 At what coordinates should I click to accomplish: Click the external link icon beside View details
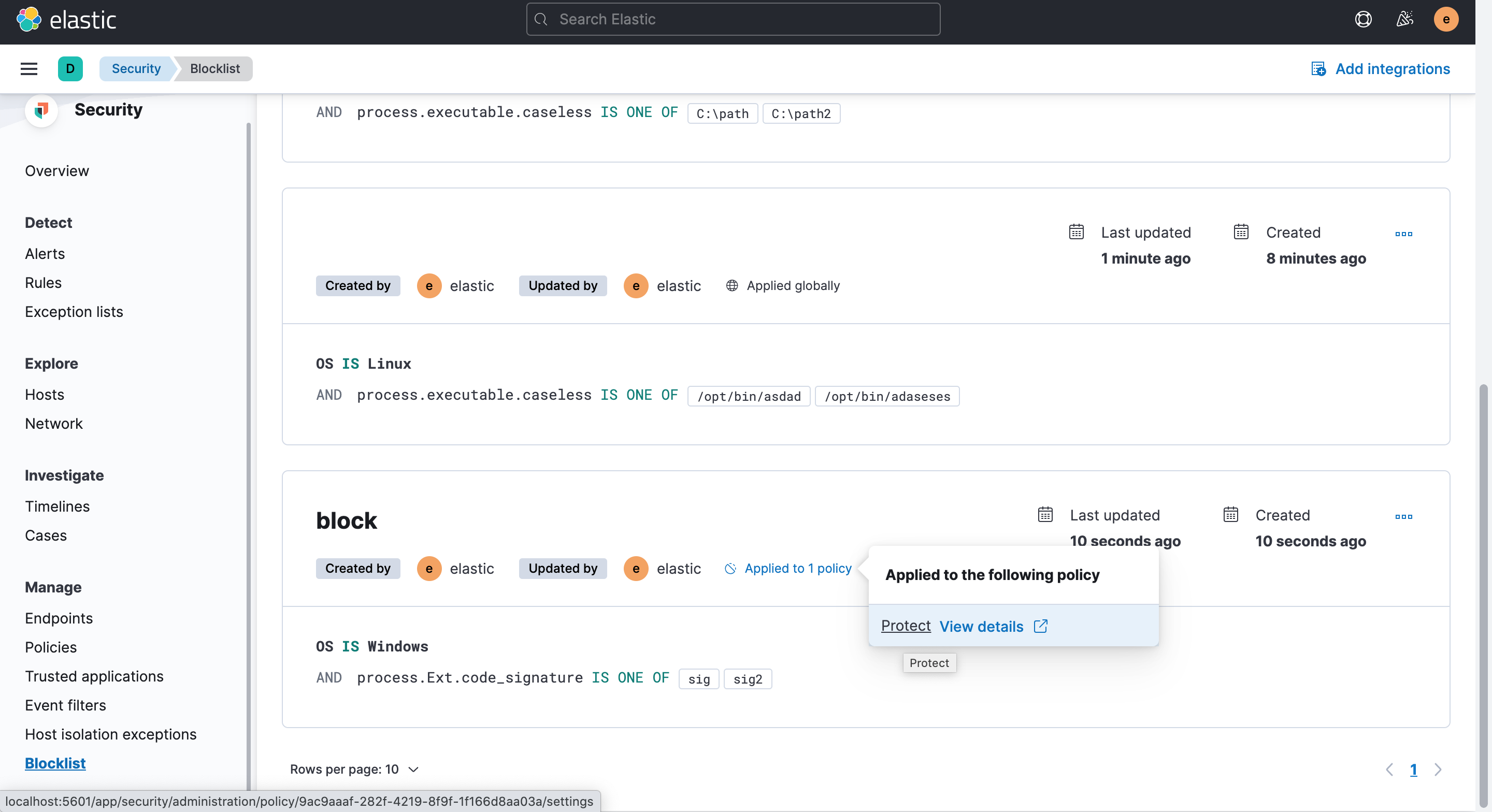tap(1040, 626)
